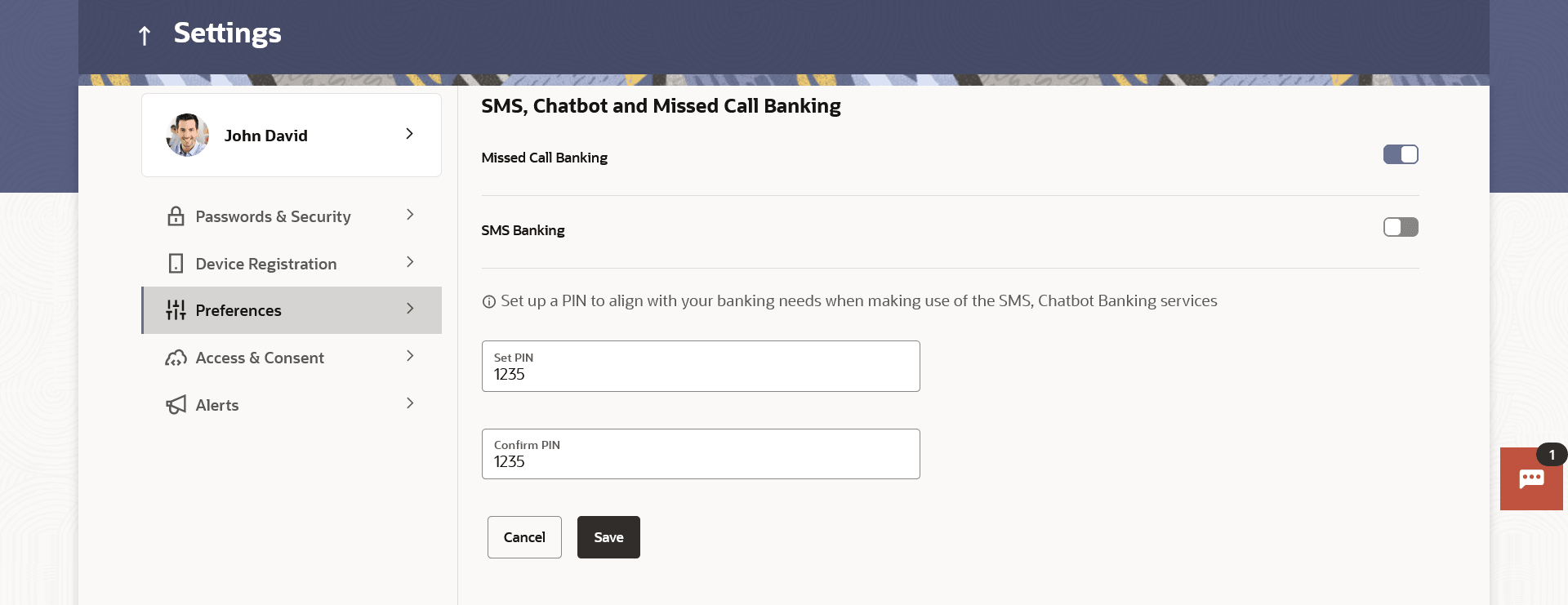
Task: Expand Passwords & Security chevron
Action: coord(410,215)
